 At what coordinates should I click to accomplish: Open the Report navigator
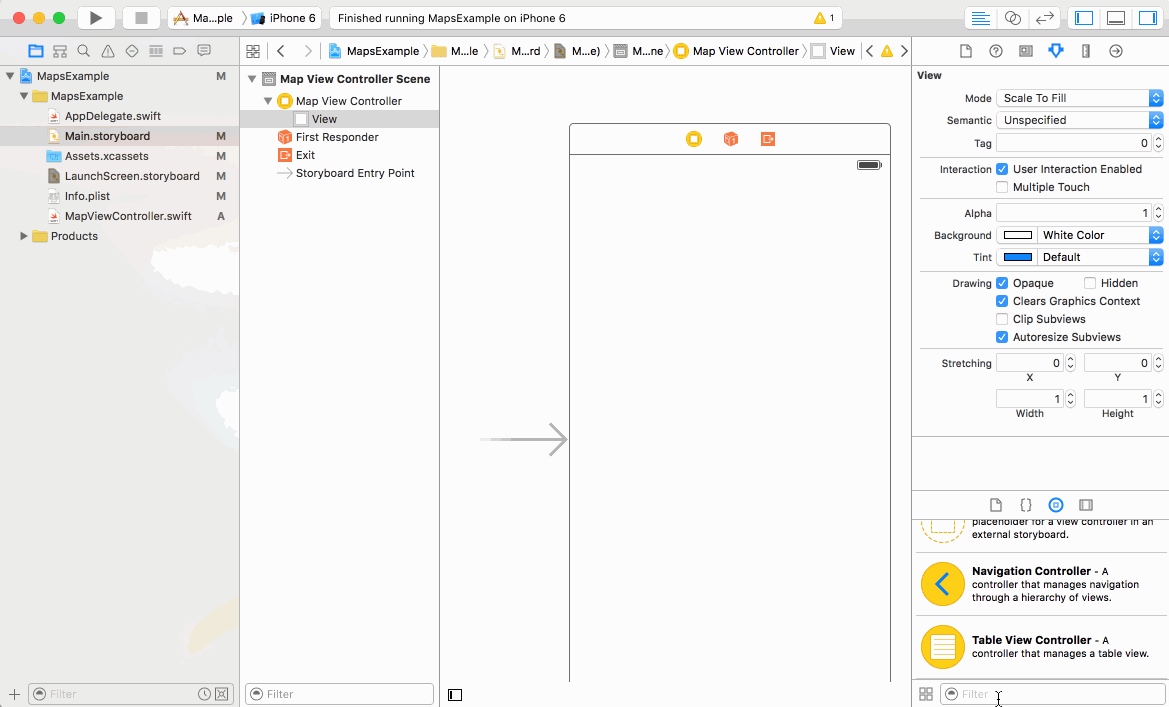tap(204, 51)
